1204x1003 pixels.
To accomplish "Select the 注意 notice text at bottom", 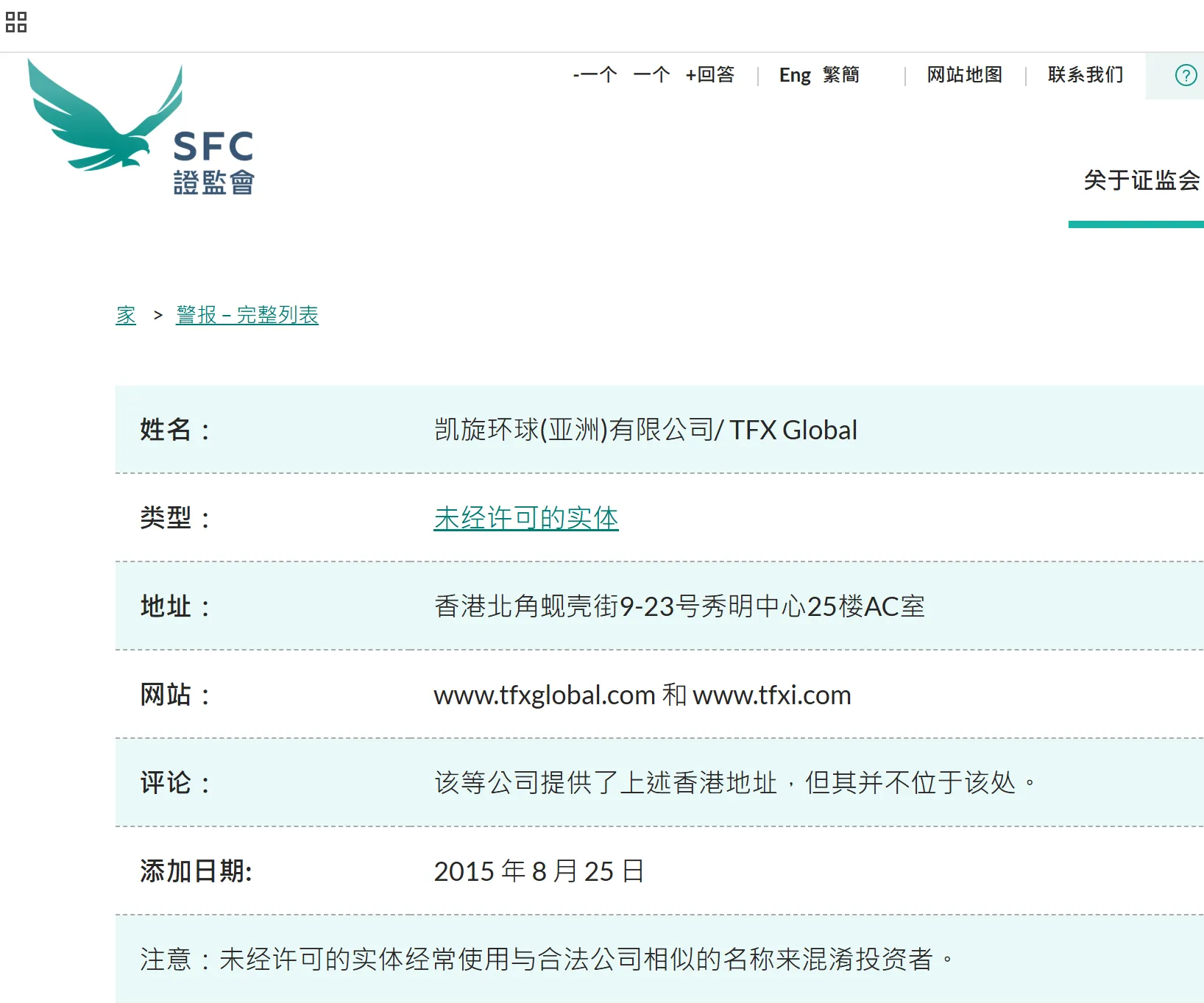I will click(x=547, y=960).
